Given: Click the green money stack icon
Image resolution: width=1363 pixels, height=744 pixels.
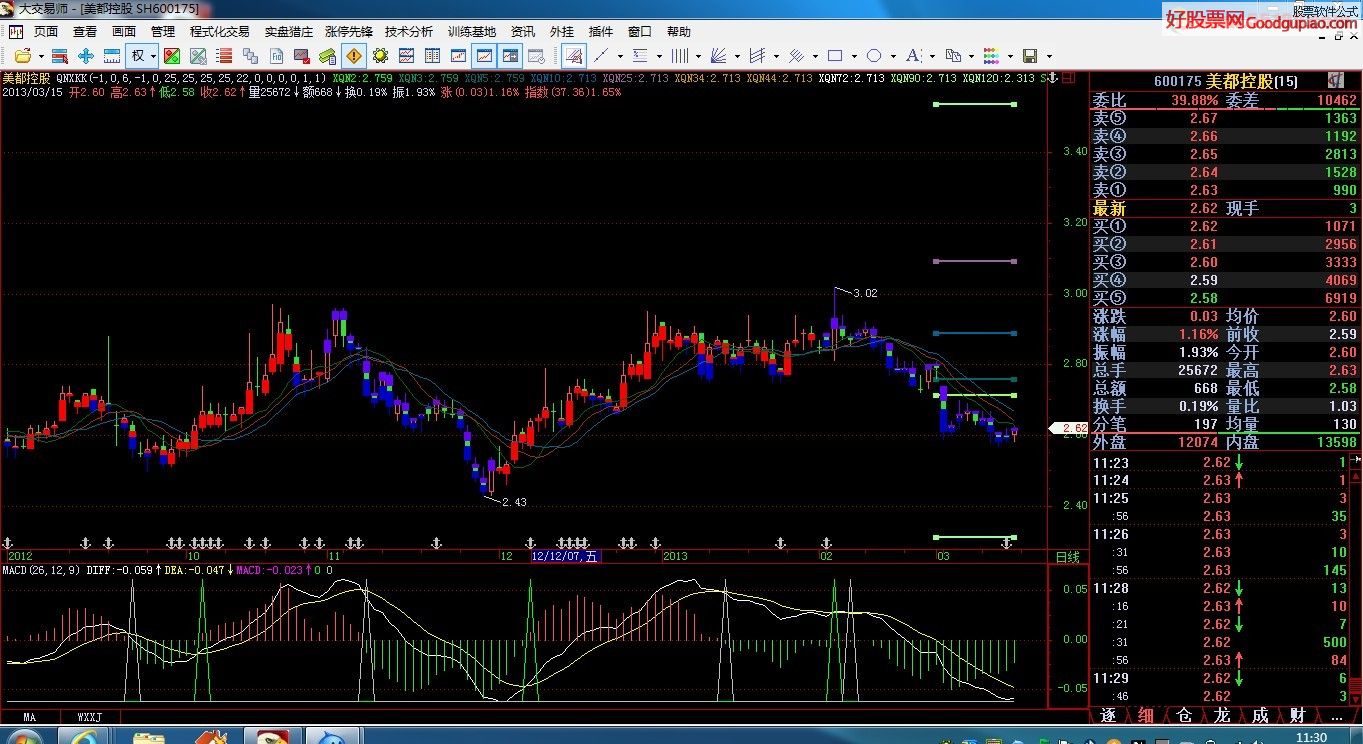Looking at the screenshot, I should tap(328, 56).
